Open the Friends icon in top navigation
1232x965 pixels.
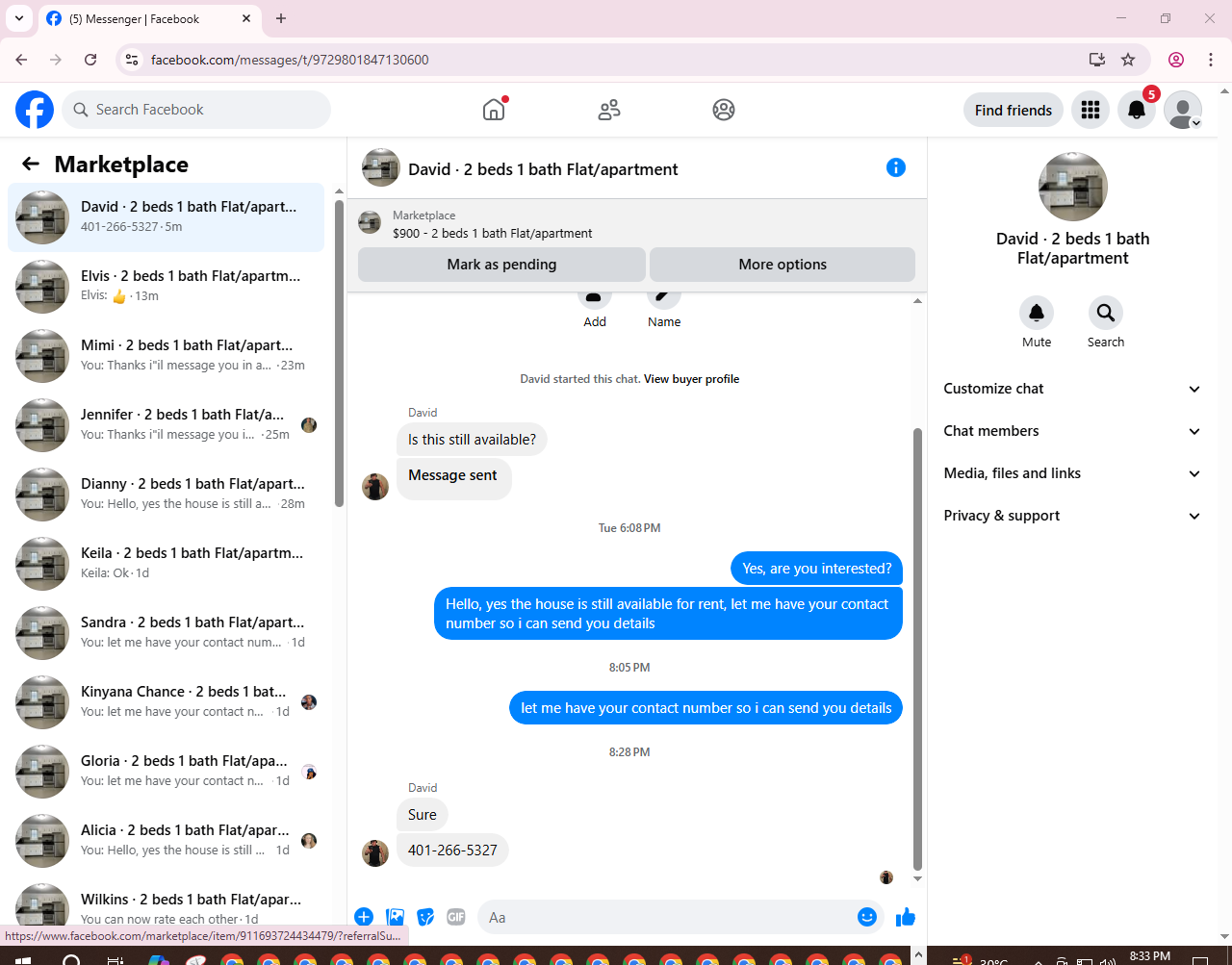[x=609, y=110]
